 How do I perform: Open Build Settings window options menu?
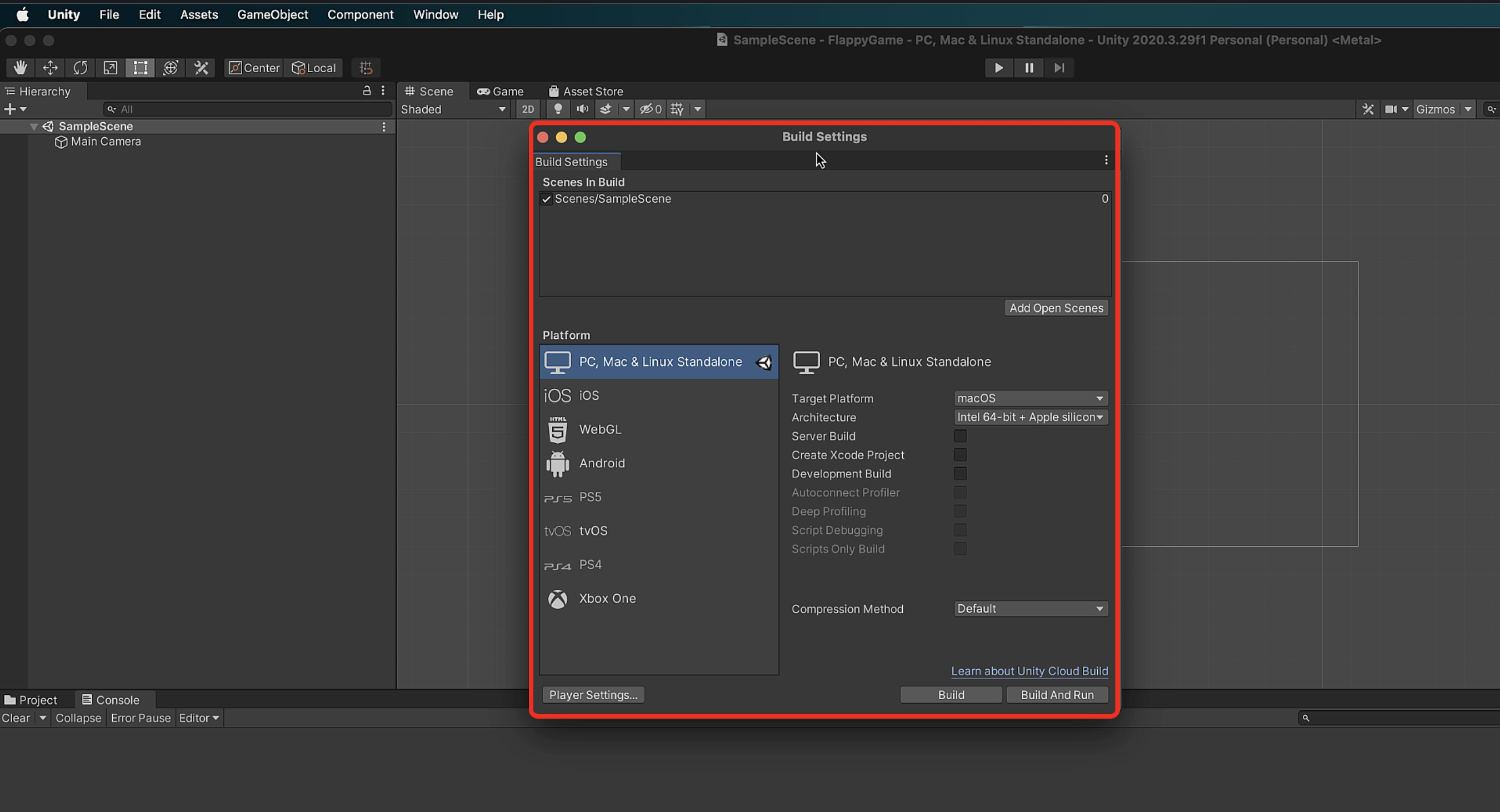point(1106,160)
